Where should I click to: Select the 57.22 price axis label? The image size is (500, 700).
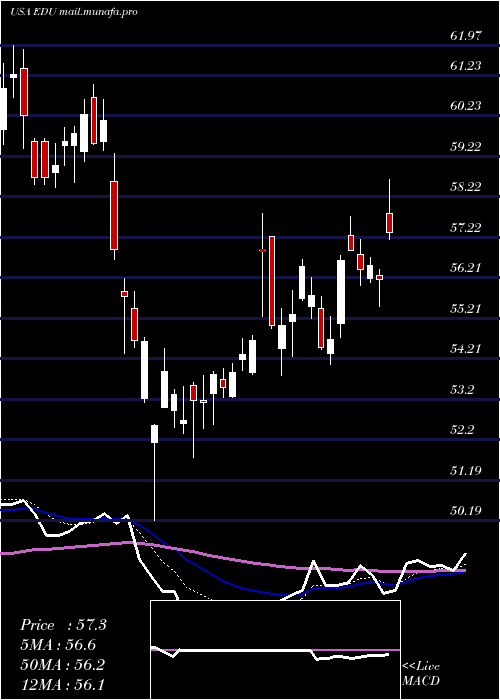466,228
